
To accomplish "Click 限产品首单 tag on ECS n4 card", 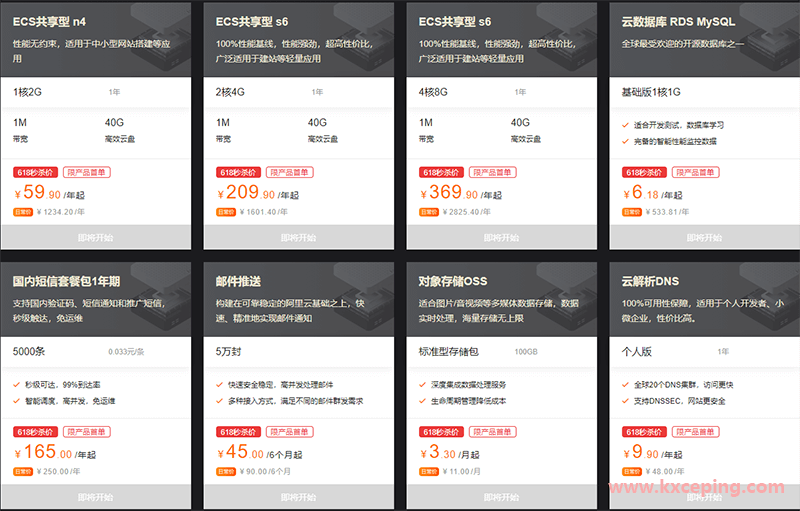I will click(87, 172).
